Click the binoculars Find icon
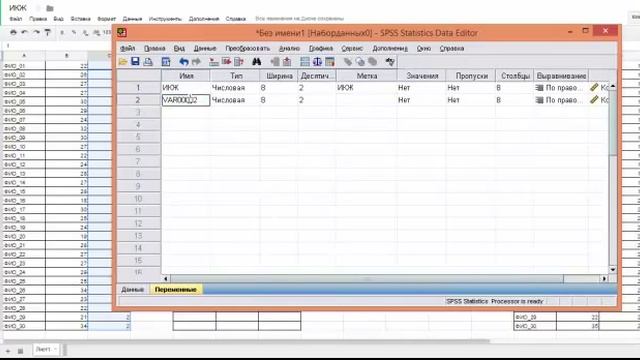The height and width of the screenshot is (360, 640). click(256, 62)
